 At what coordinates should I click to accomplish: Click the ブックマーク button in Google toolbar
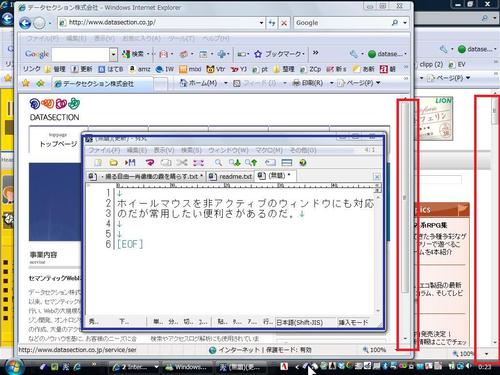click(279, 54)
